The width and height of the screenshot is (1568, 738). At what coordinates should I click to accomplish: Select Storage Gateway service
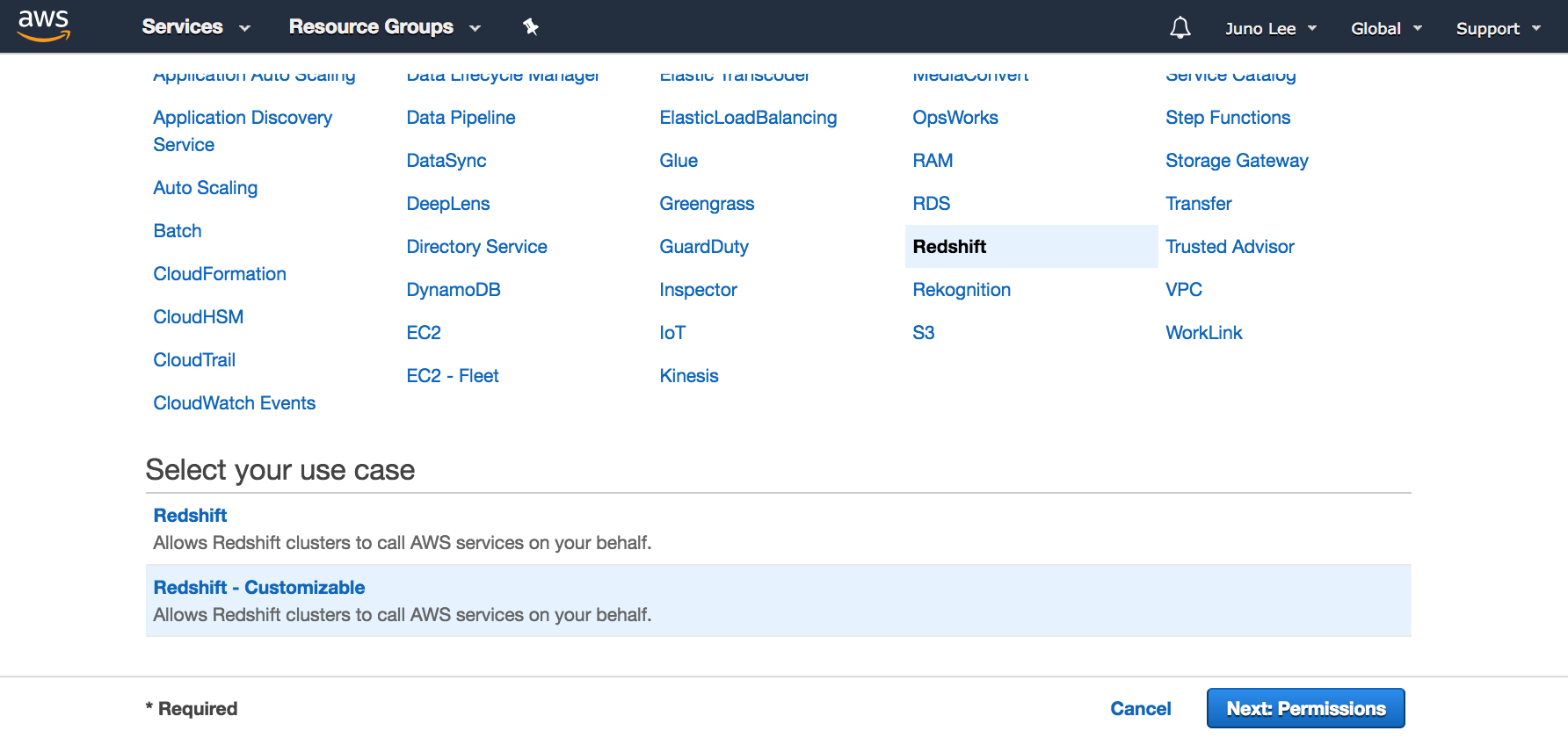[x=1237, y=161]
